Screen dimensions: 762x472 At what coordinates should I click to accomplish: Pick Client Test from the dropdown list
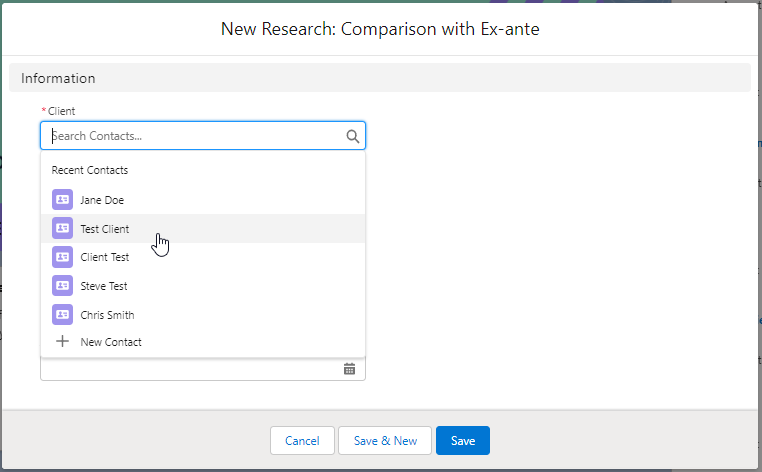[x=105, y=257]
